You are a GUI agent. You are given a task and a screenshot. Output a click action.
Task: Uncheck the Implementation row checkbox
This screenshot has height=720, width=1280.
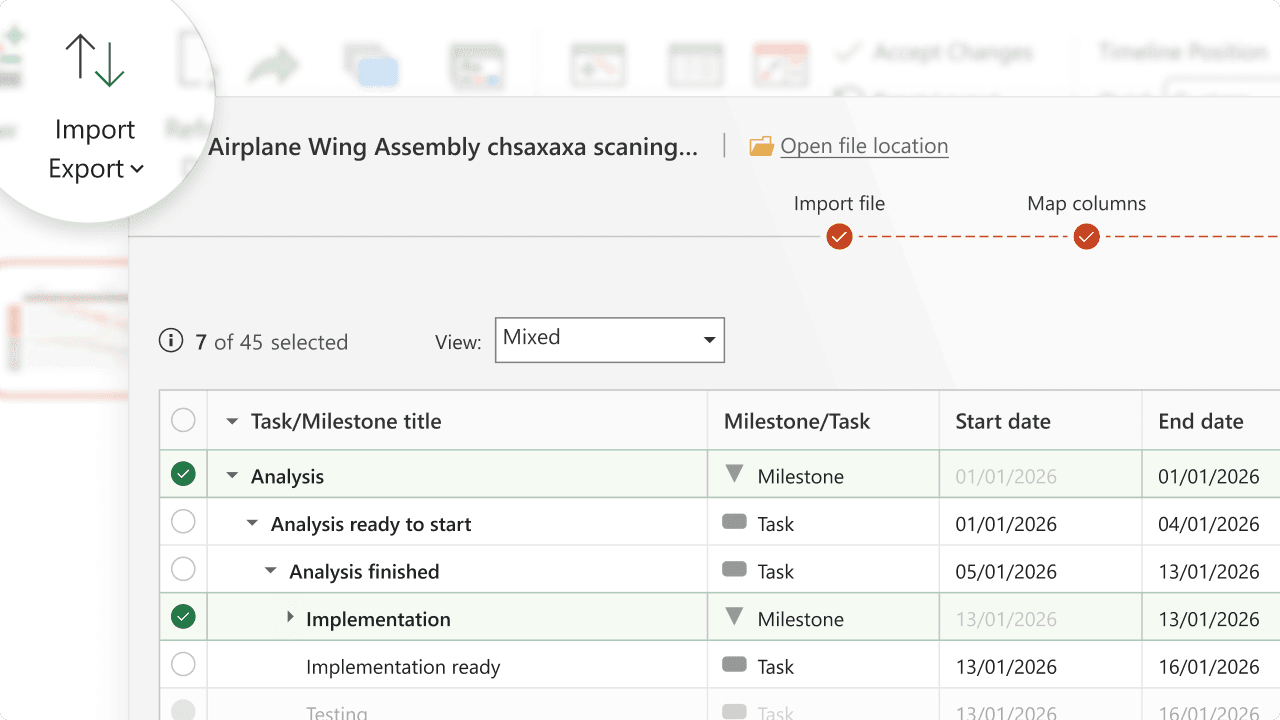pyautogui.click(x=183, y=617)
